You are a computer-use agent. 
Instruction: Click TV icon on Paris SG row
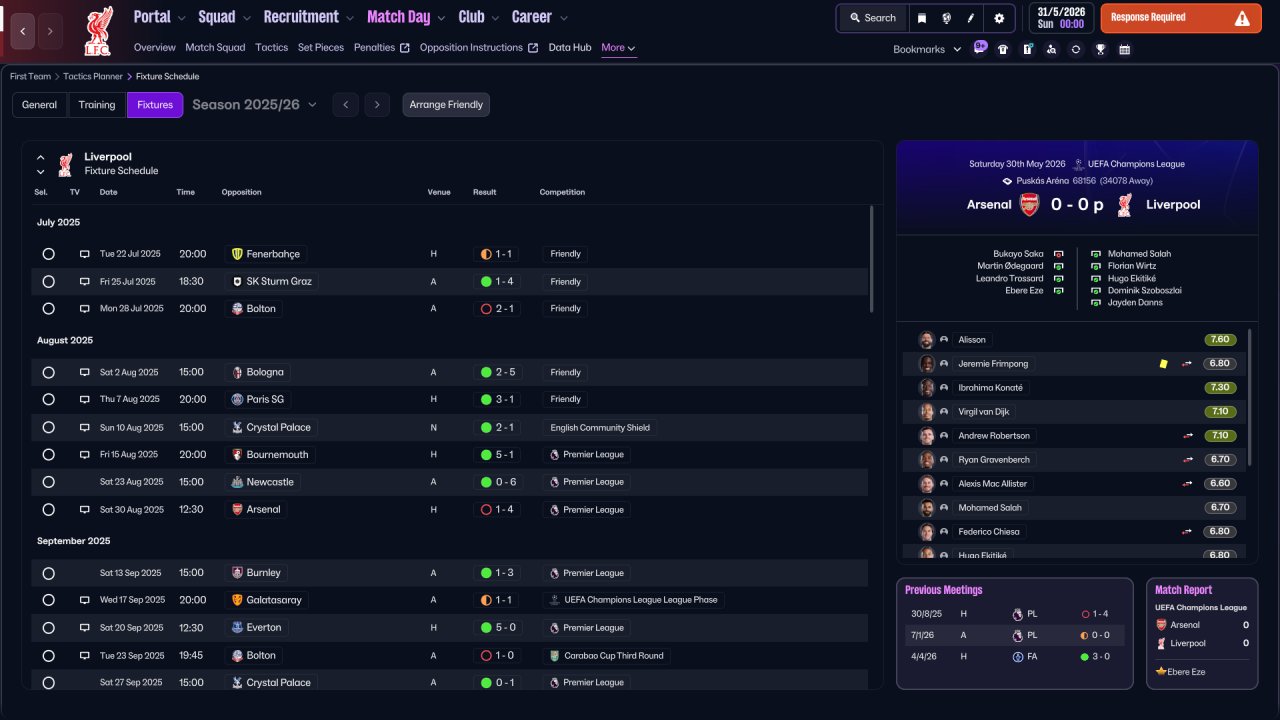(x=85, y=399)
